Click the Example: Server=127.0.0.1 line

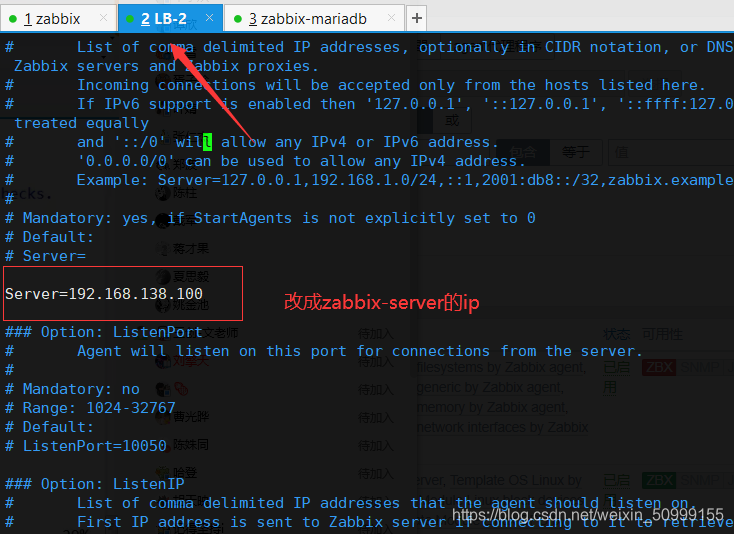click(x=369, y=180)
